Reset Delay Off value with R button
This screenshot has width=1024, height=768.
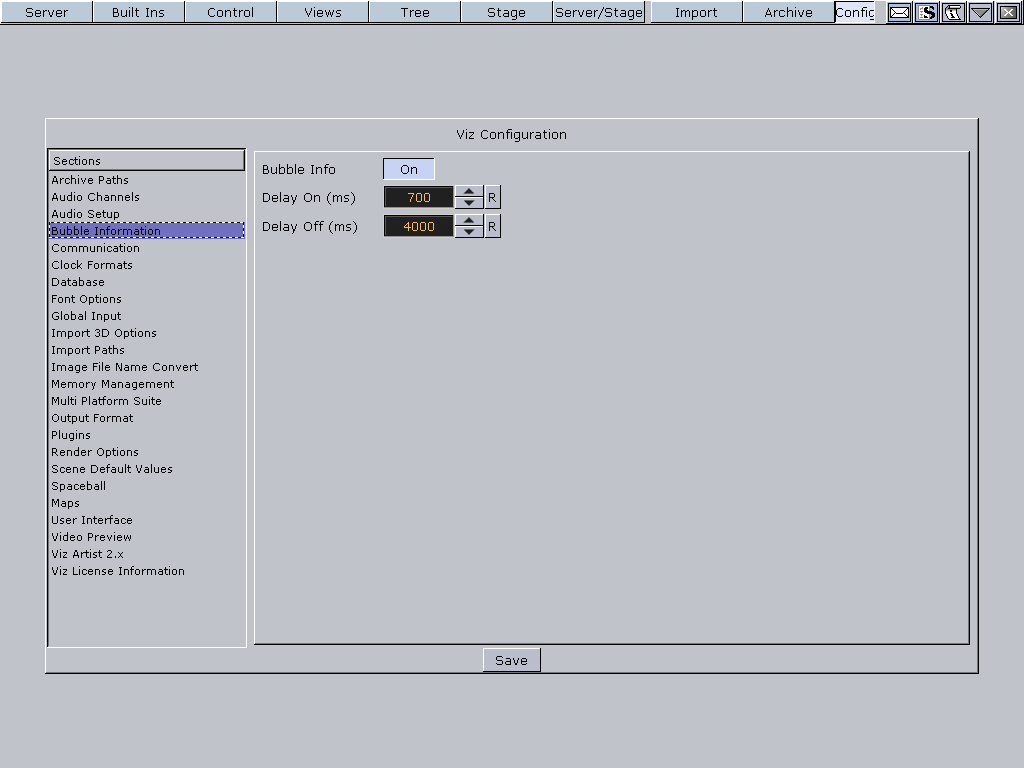tap(492, 227)
